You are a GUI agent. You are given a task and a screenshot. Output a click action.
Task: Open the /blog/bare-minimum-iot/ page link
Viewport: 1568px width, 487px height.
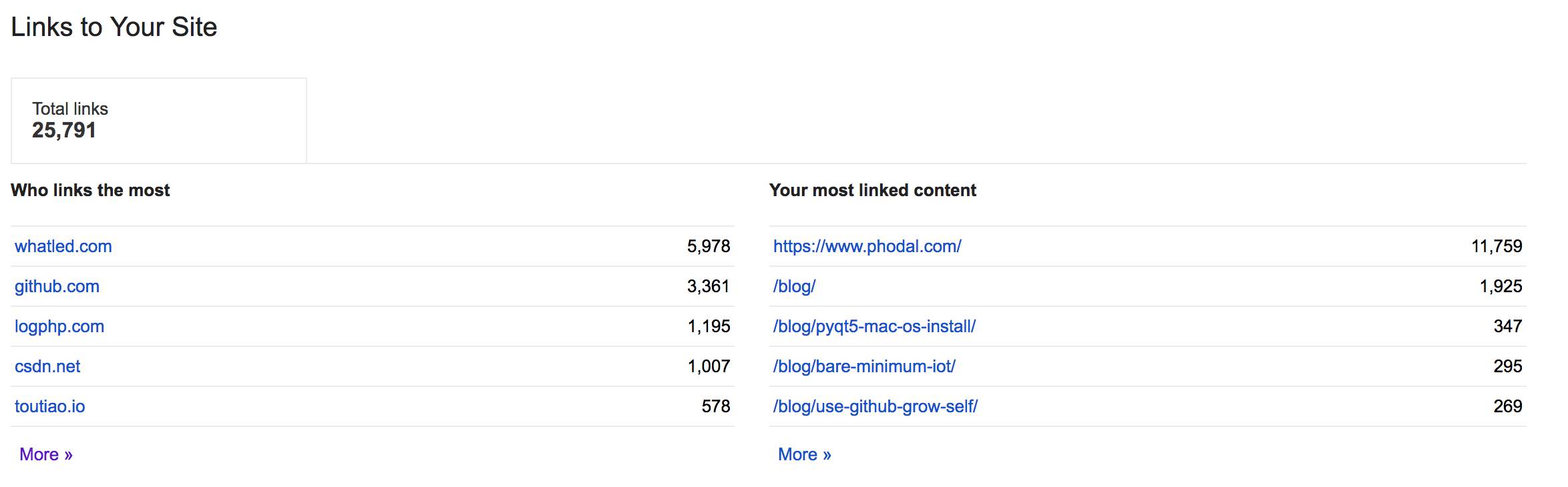tap(864, 366)
